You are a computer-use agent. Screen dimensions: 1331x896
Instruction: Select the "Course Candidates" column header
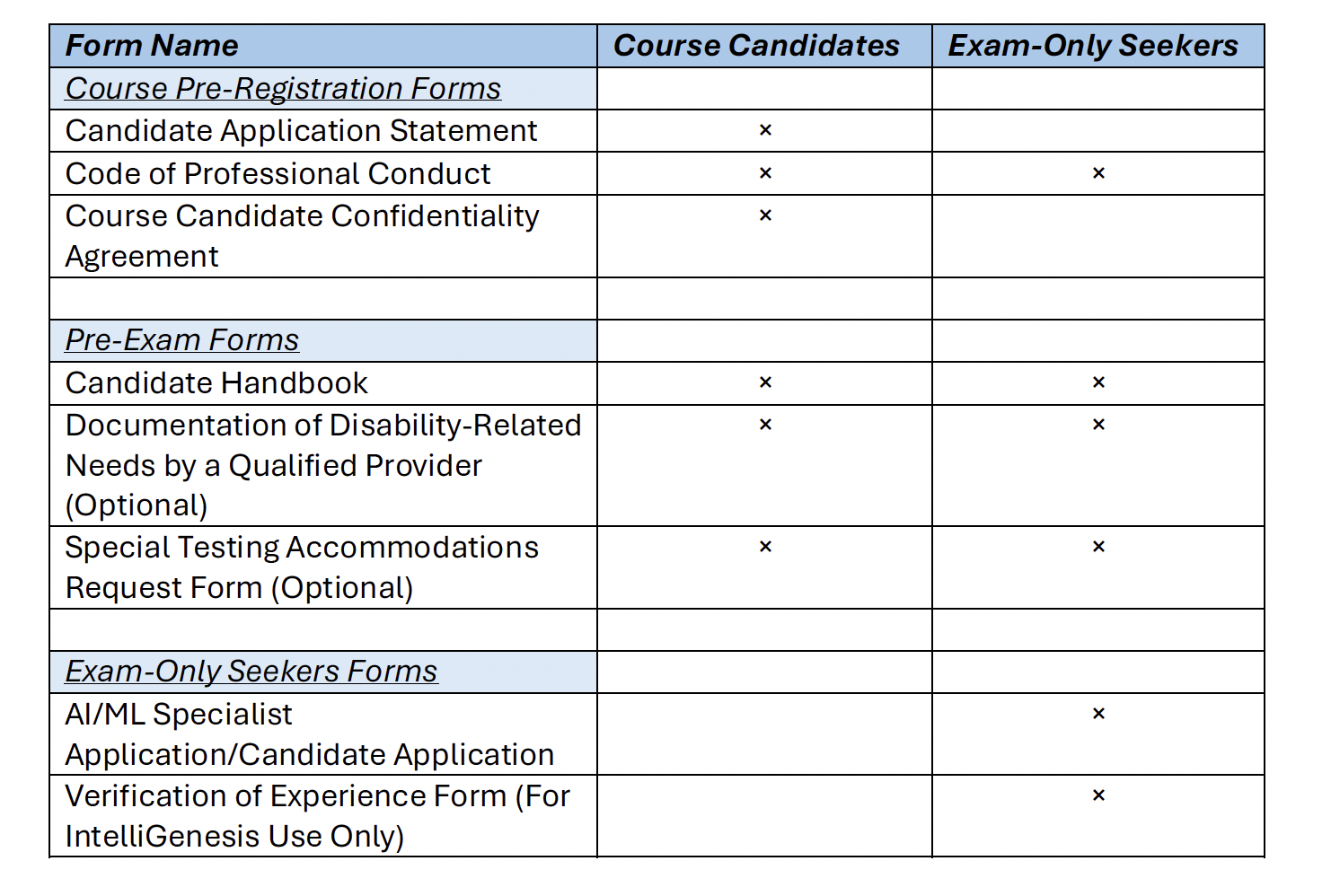coord(756,46)
